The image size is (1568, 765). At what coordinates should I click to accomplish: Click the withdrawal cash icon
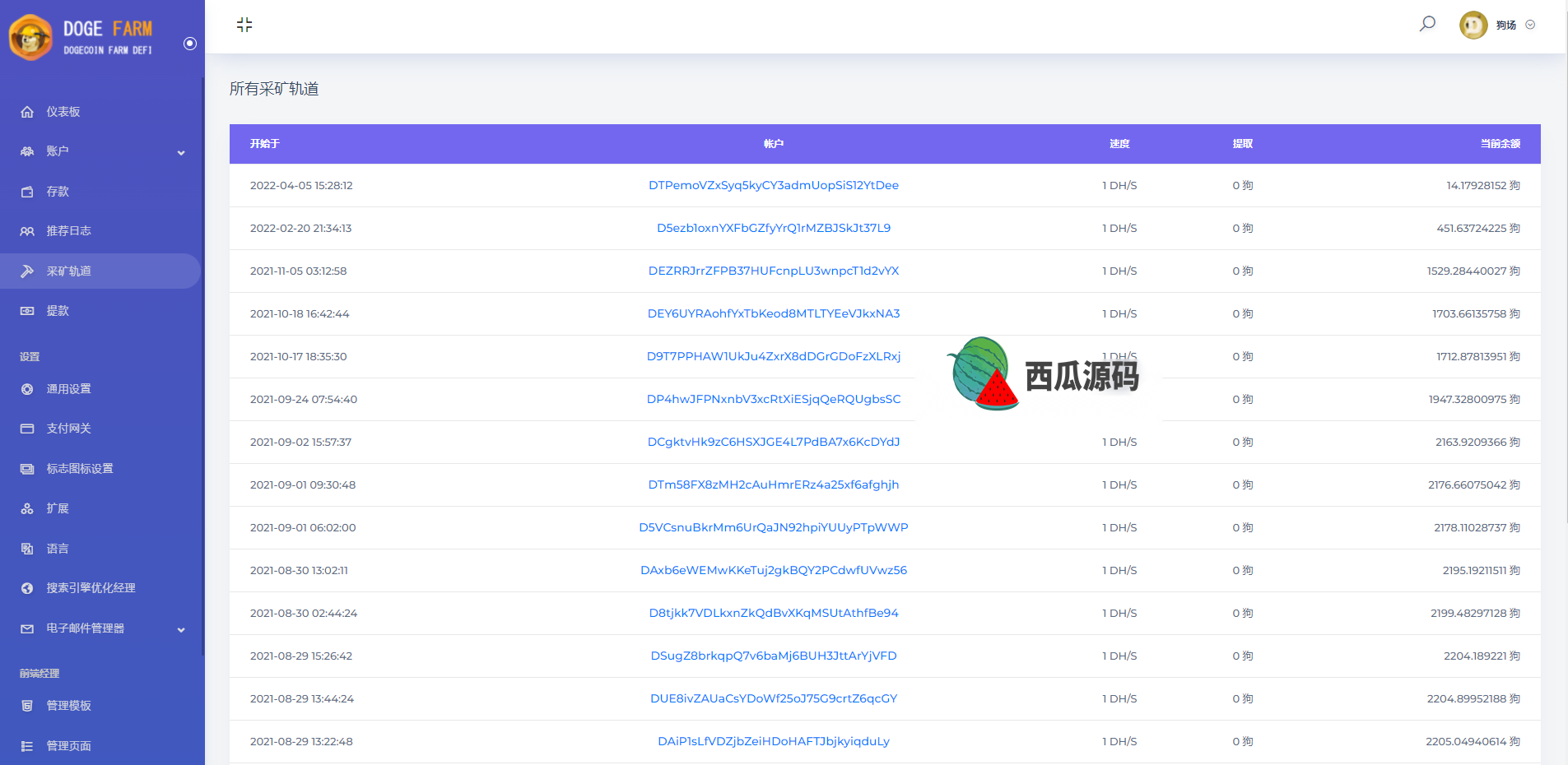coord(27,311)
